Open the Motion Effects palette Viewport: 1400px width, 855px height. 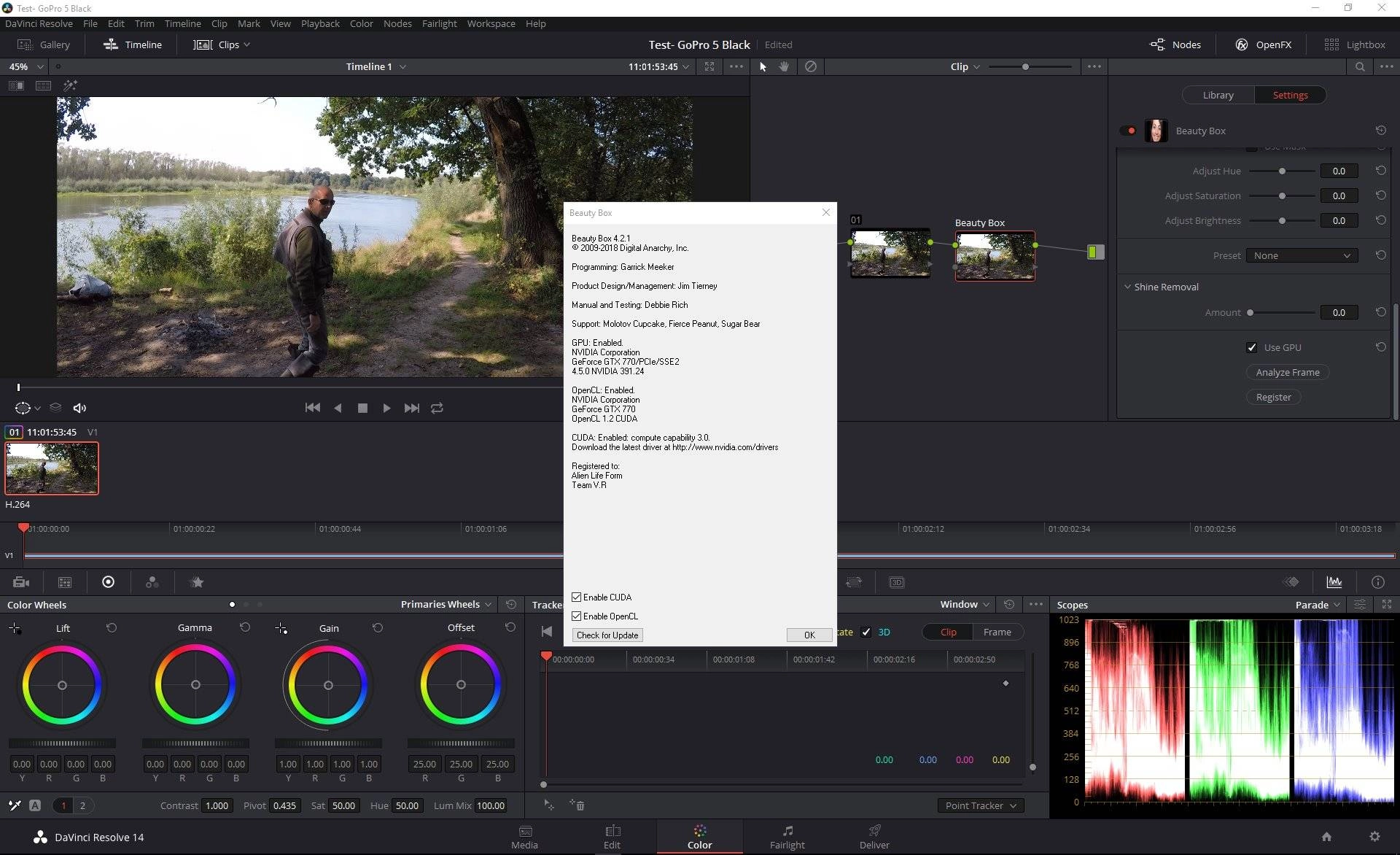pos(196,582)
